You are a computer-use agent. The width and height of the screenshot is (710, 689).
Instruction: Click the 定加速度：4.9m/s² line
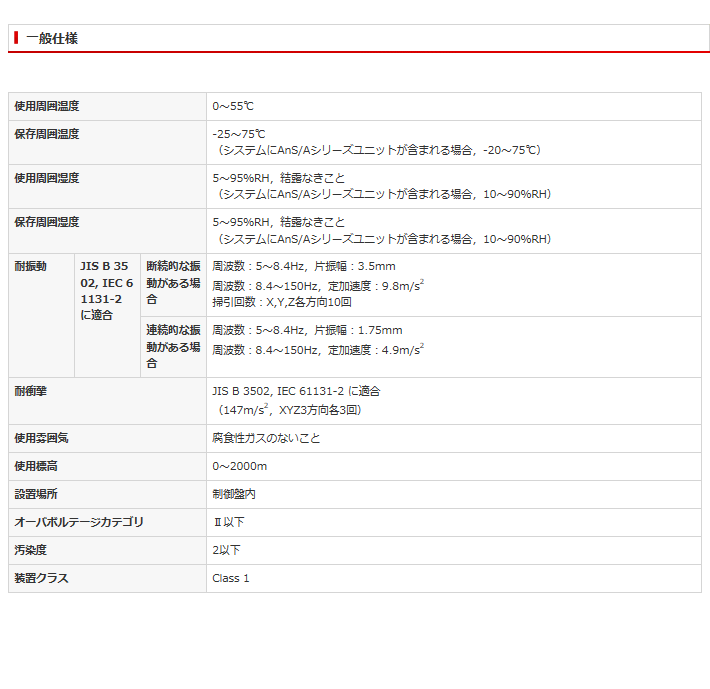[x=318, y=349]
